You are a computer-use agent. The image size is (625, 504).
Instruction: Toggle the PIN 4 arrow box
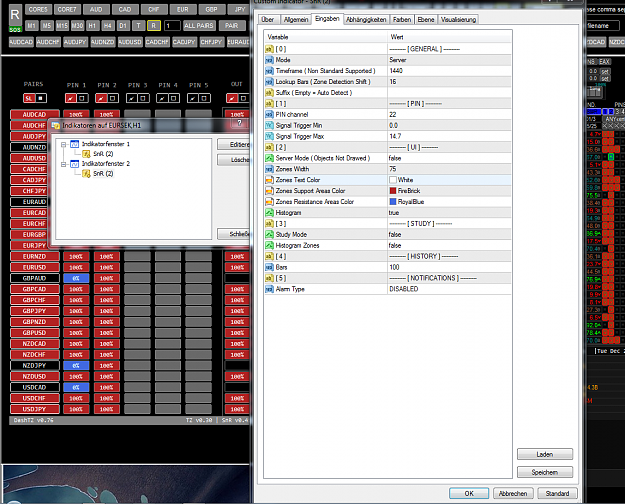[162, 98]
